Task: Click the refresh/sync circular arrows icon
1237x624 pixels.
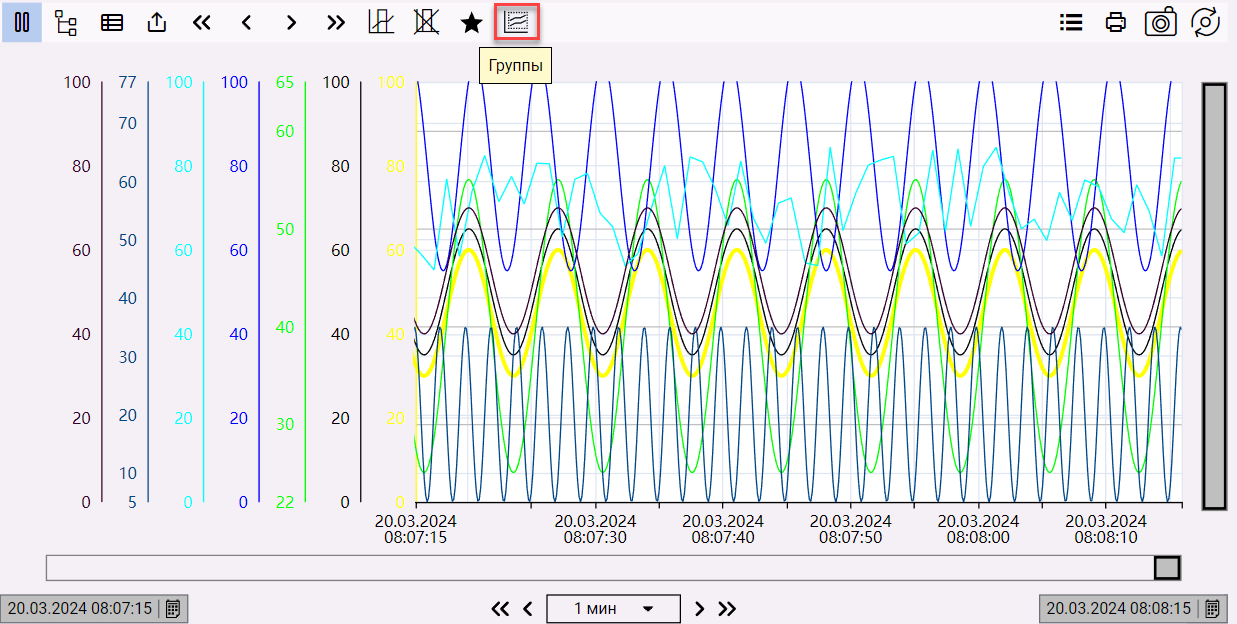Action: pyautogui.click(x=1205, y=22)
